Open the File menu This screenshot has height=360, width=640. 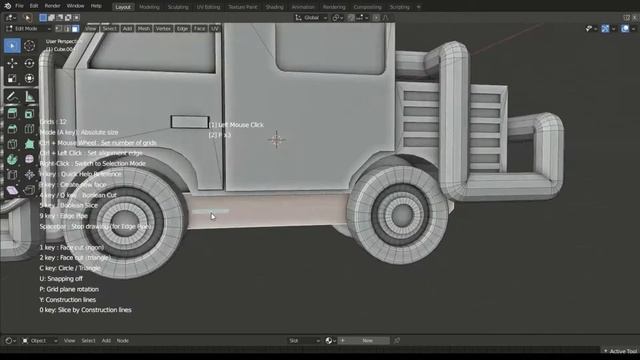(19, 6)
